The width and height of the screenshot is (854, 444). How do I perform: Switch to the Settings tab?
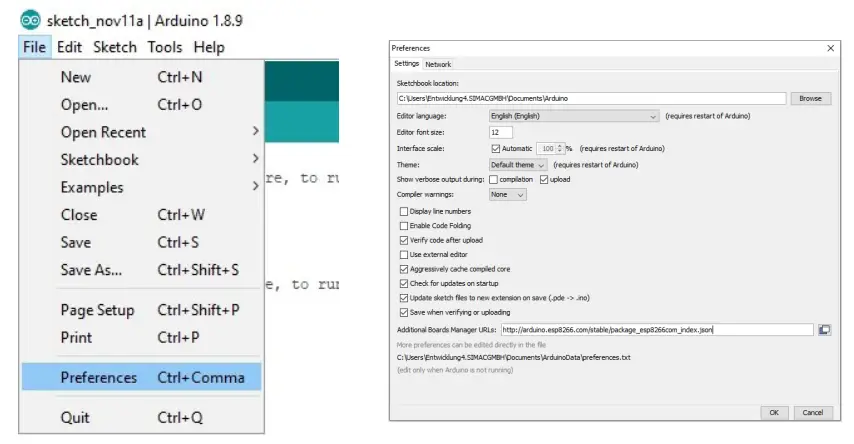[406, 64]
